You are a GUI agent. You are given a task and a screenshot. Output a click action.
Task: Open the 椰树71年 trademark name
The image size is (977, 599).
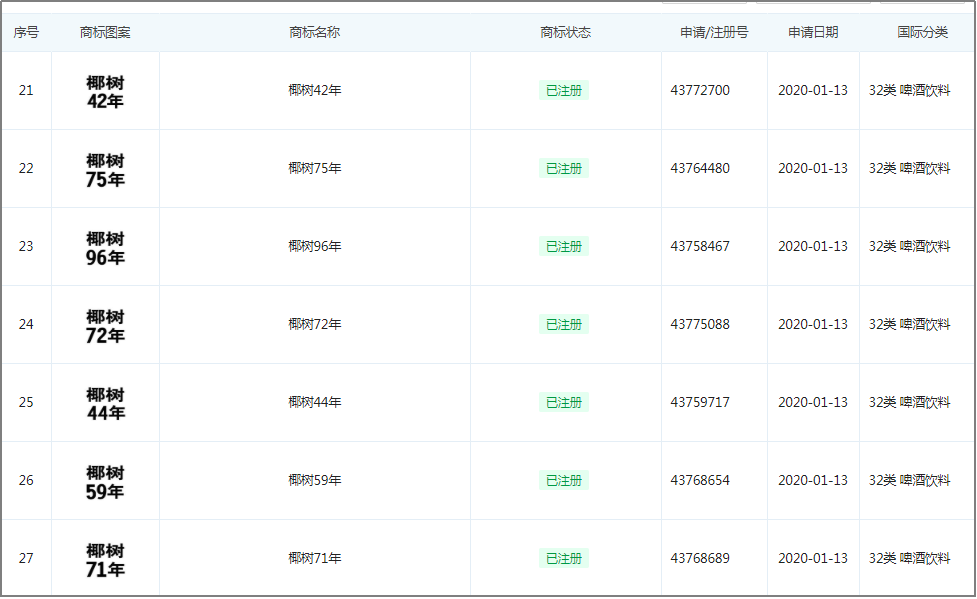coord(315,558)
